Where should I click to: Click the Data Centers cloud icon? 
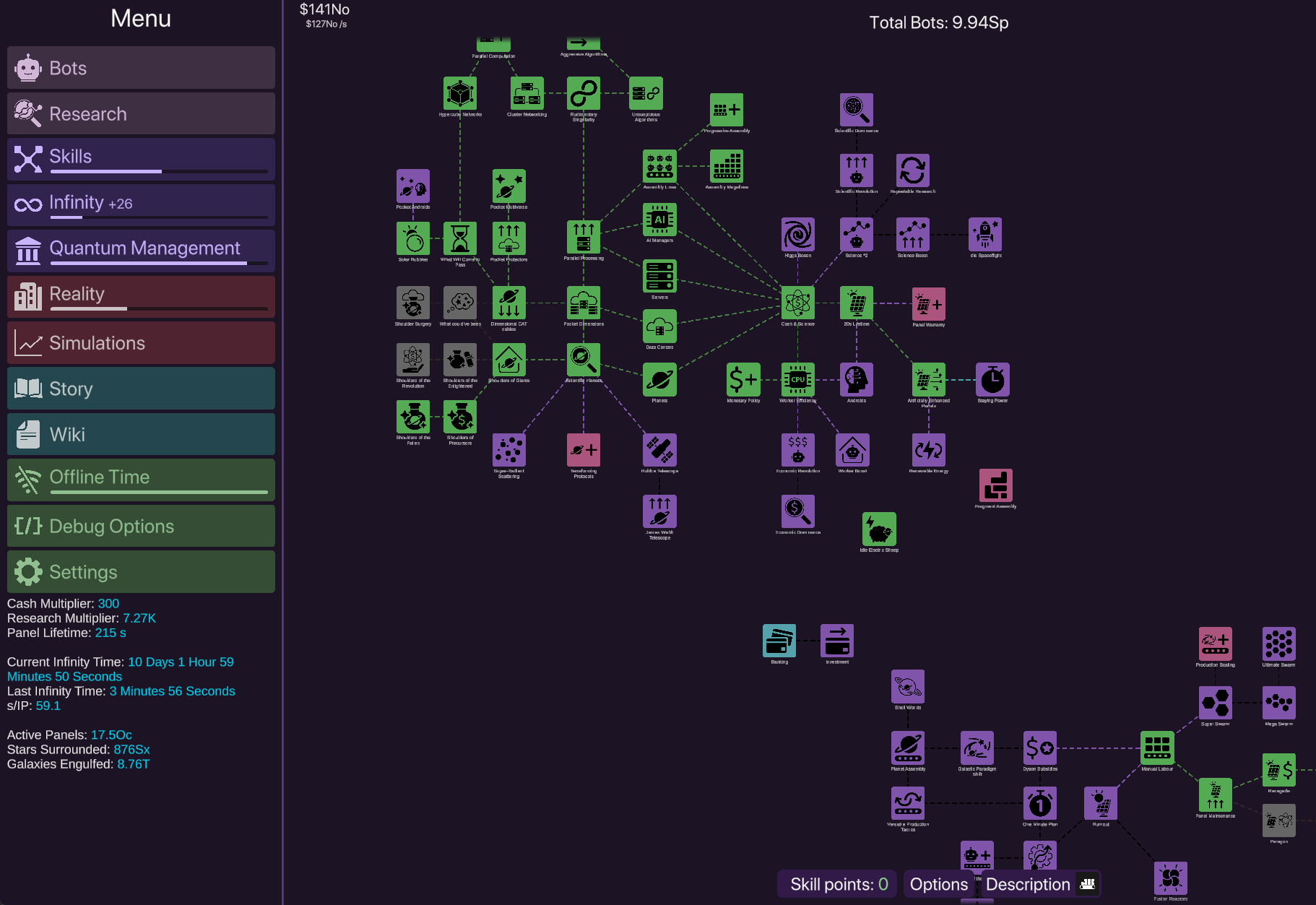(659, 326)
